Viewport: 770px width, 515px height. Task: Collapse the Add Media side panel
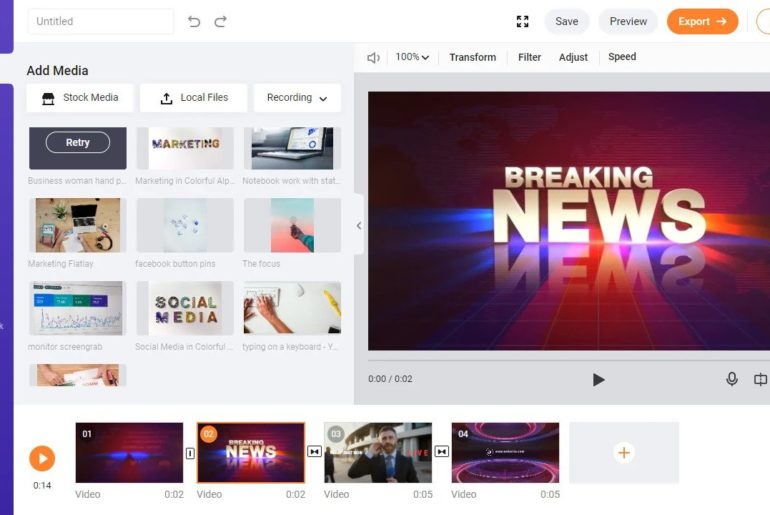[359, 226]
